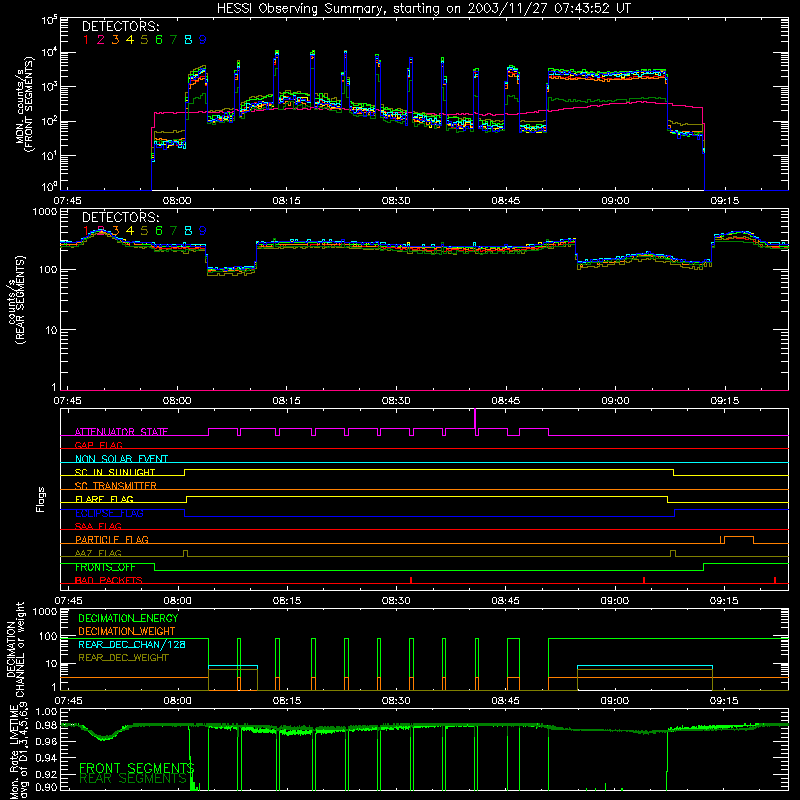Click the 09:00 tick label under the rear segments plot
800x800 pixels.
coord(615,401)
